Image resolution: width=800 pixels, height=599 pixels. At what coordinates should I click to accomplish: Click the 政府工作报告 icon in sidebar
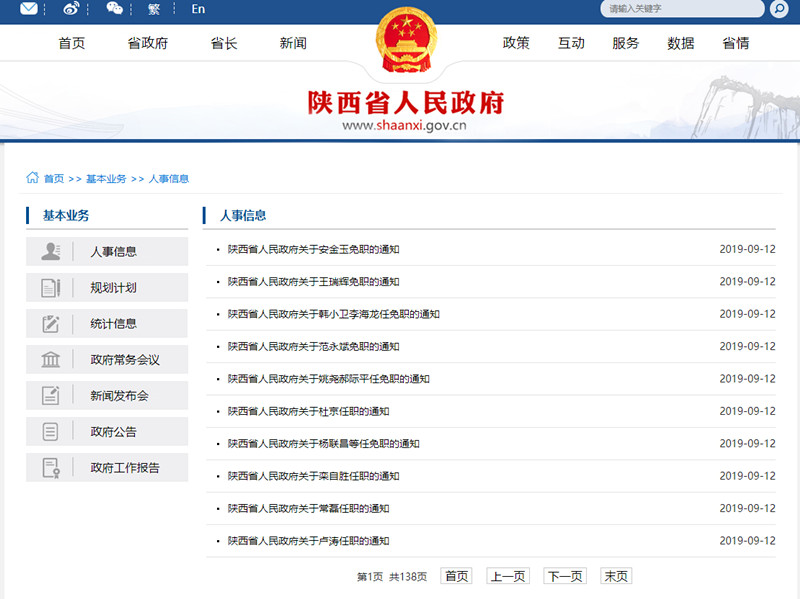[x=50, y=467]
